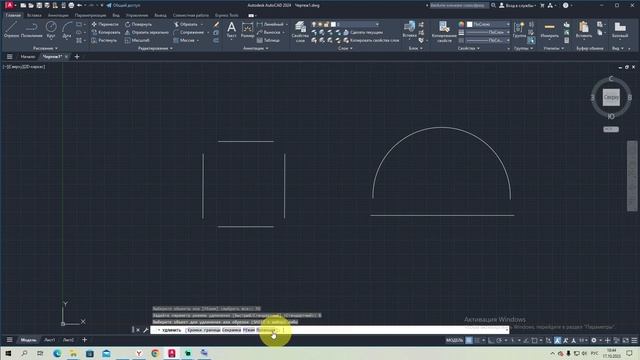Image resolution: width=640 pixels, height=360 pixels.
Task: Click the Fillet (Сопряжение) tool
Action: [x=189, y=32]
